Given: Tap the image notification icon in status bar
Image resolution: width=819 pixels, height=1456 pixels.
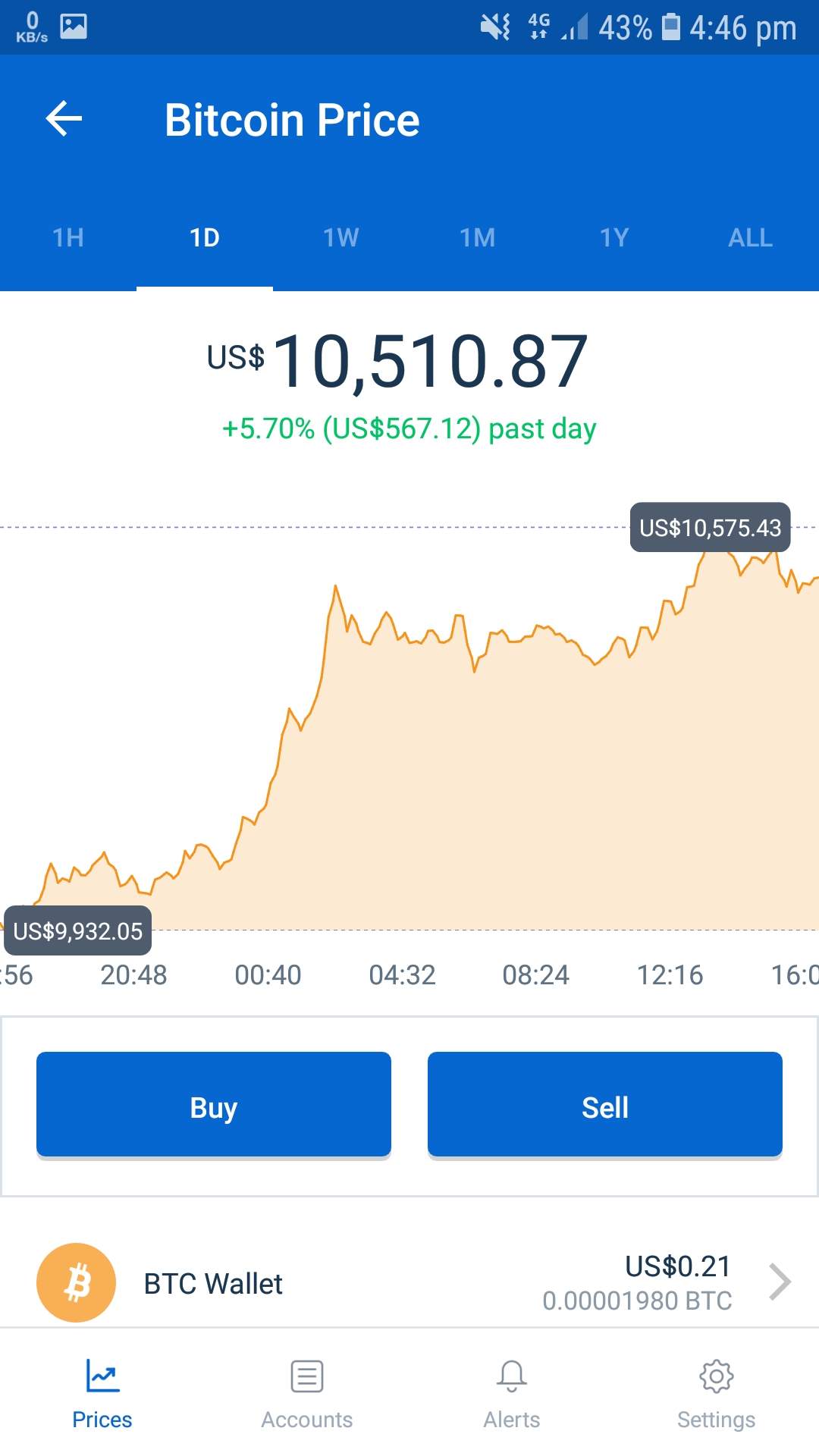Looking at the screenshot, I should pos(74,27).
